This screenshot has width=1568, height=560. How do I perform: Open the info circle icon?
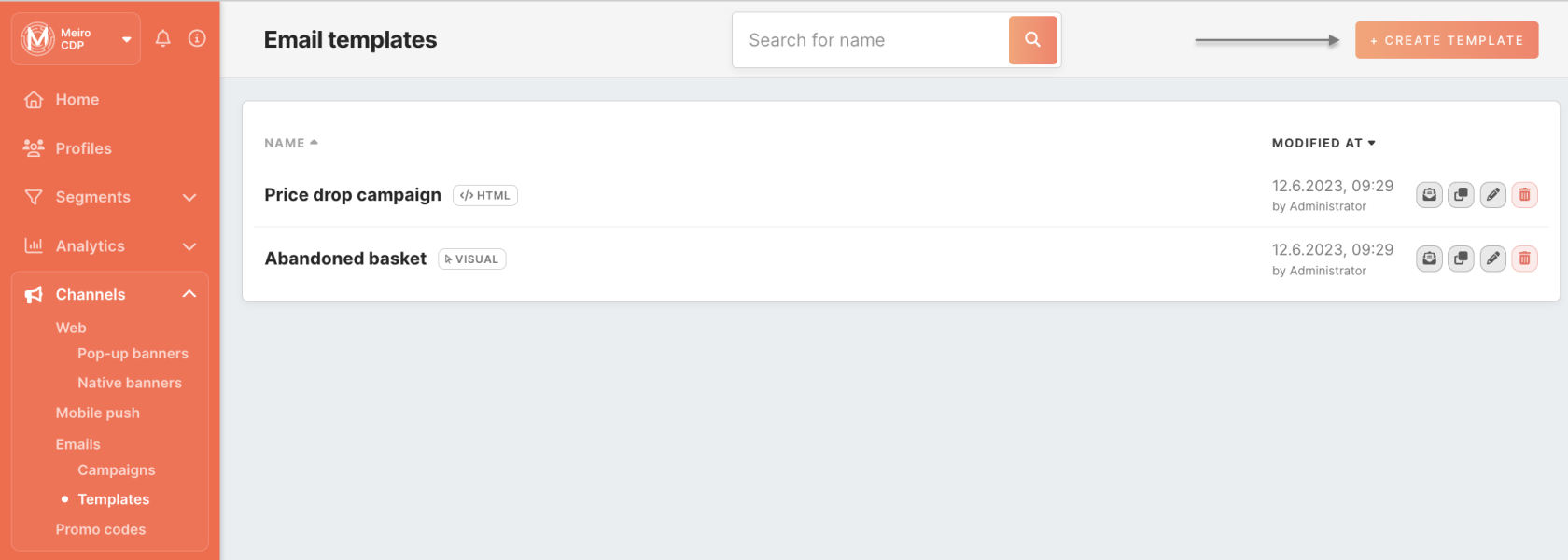click(197, 38)
